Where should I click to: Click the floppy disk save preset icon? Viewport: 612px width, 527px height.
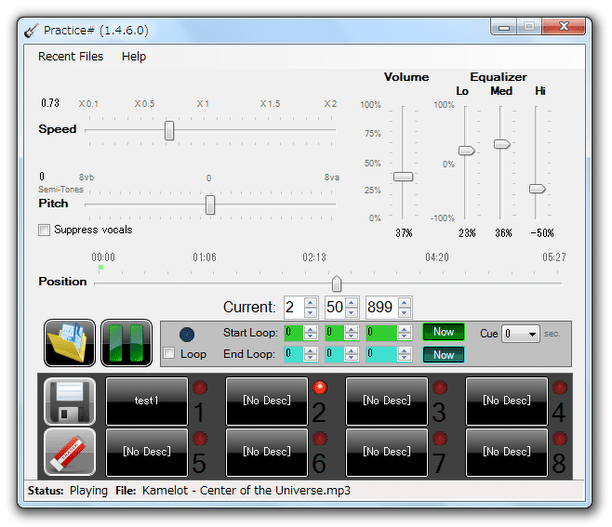[69, 401]
